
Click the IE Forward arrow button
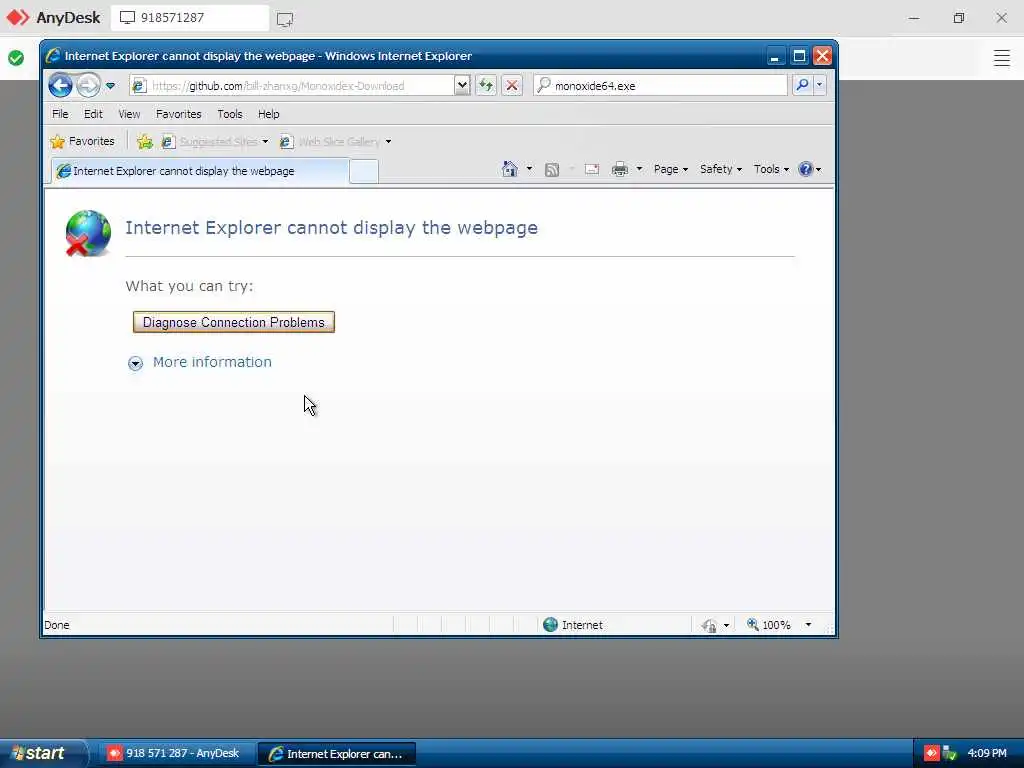(x=88, y=86)
